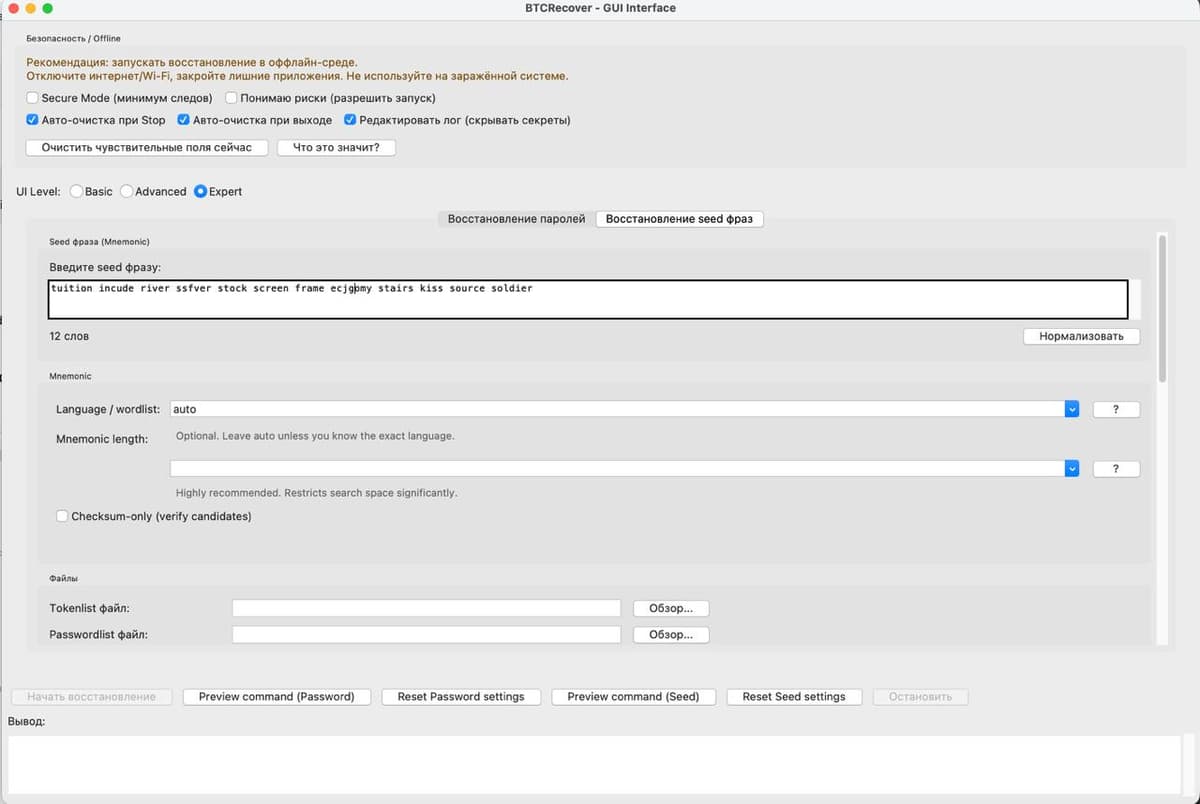Click Очистить чувствительные поля сейчас

pyautogui.click(x=147, y=148)
